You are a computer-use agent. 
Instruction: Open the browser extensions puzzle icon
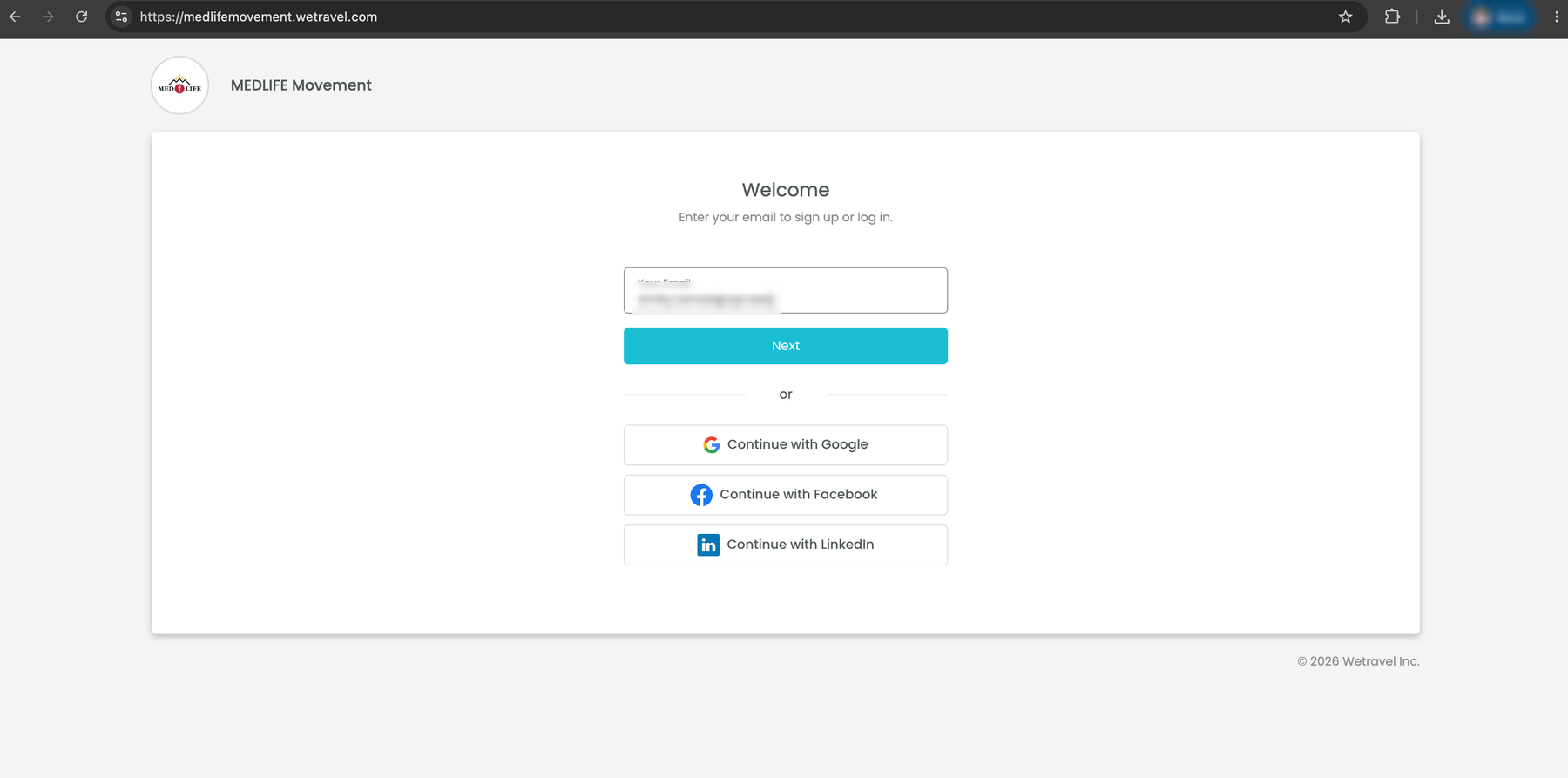click(1392, 17)
